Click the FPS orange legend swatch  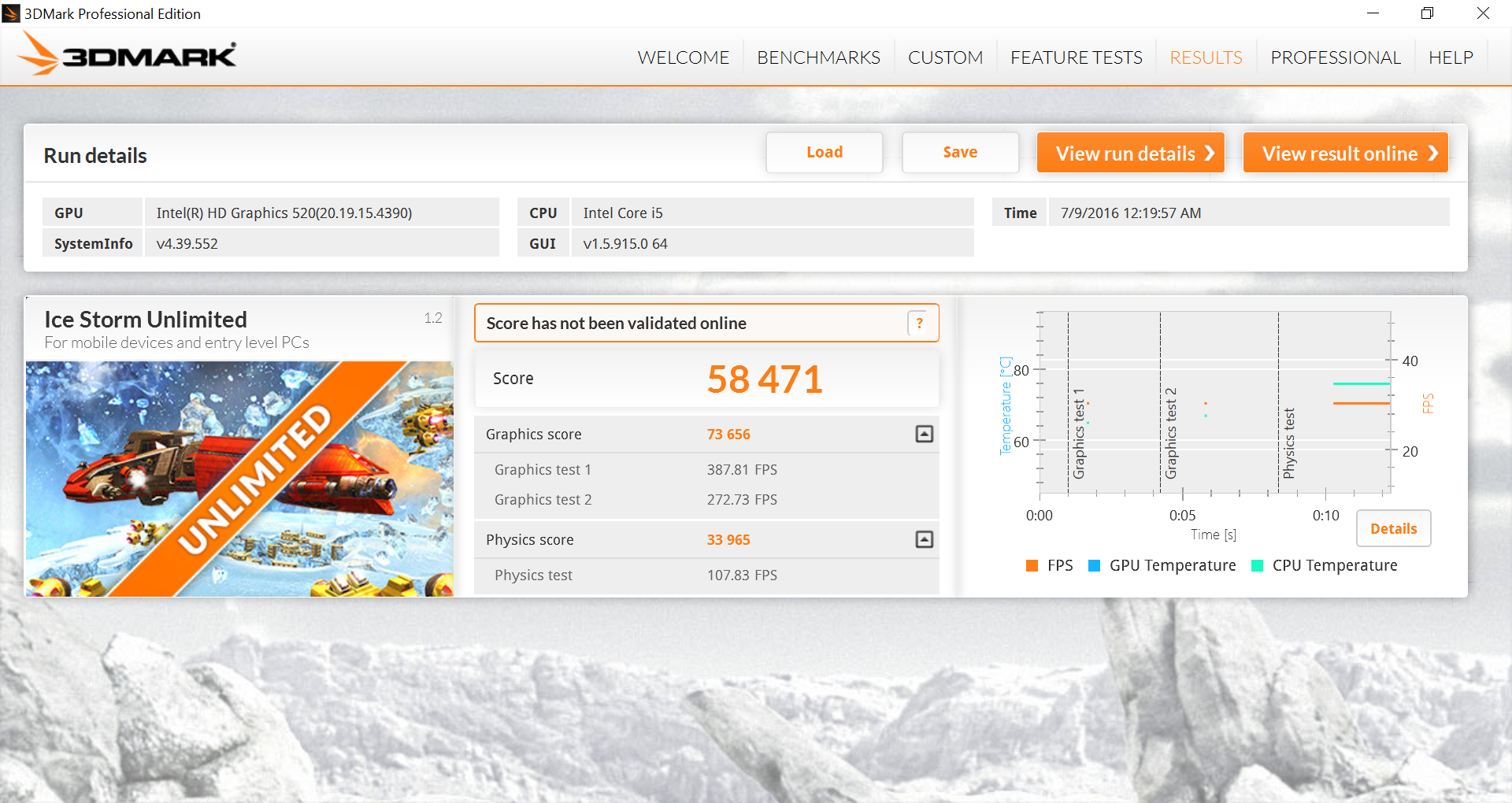pos(1032,565)
